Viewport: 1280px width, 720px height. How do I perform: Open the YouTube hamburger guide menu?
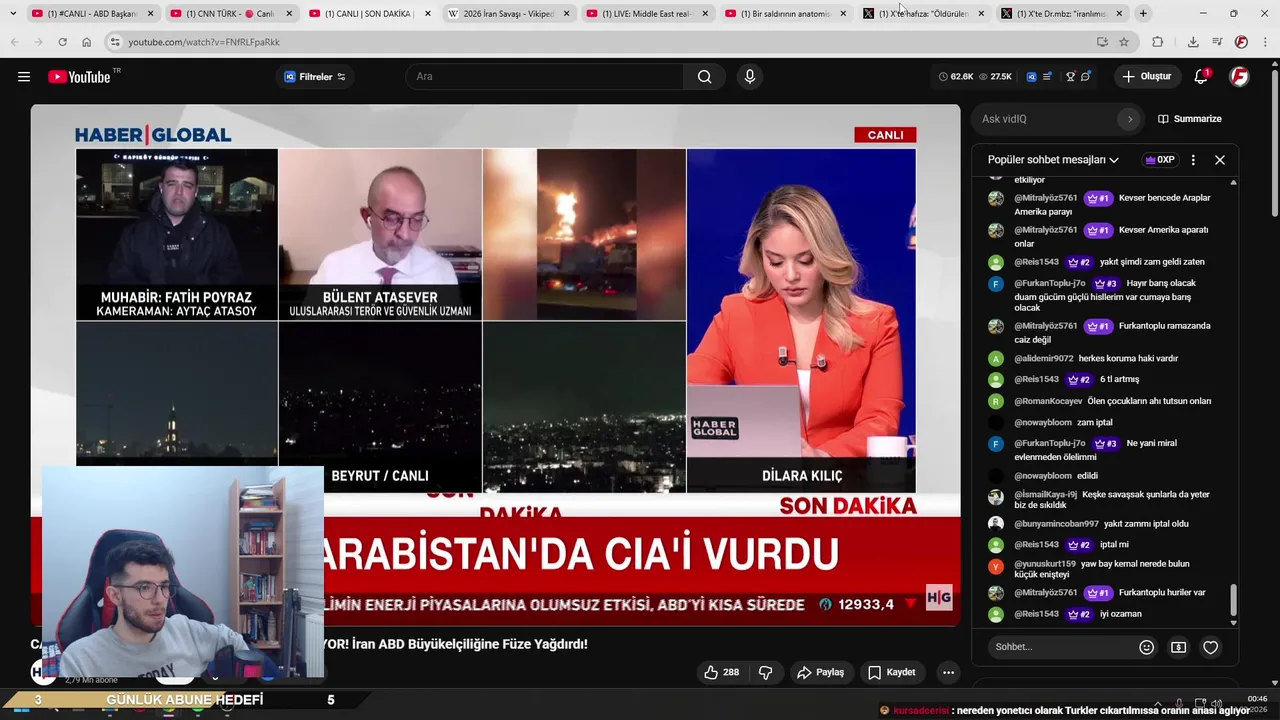point(24,77)
